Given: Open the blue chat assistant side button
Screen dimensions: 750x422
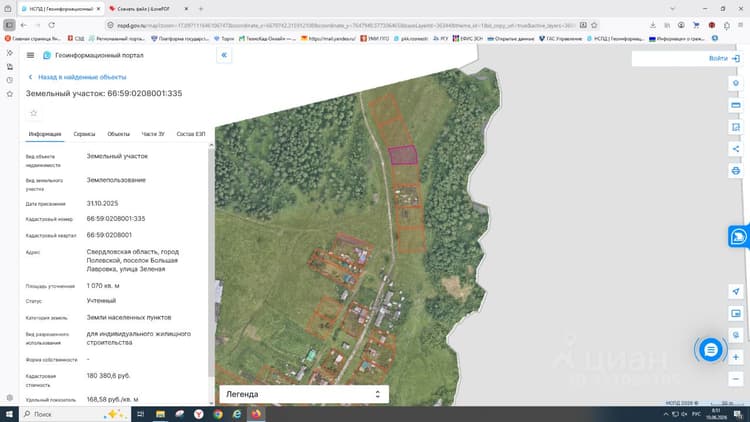Looking at the screenshot, I should tap(739, 236).
